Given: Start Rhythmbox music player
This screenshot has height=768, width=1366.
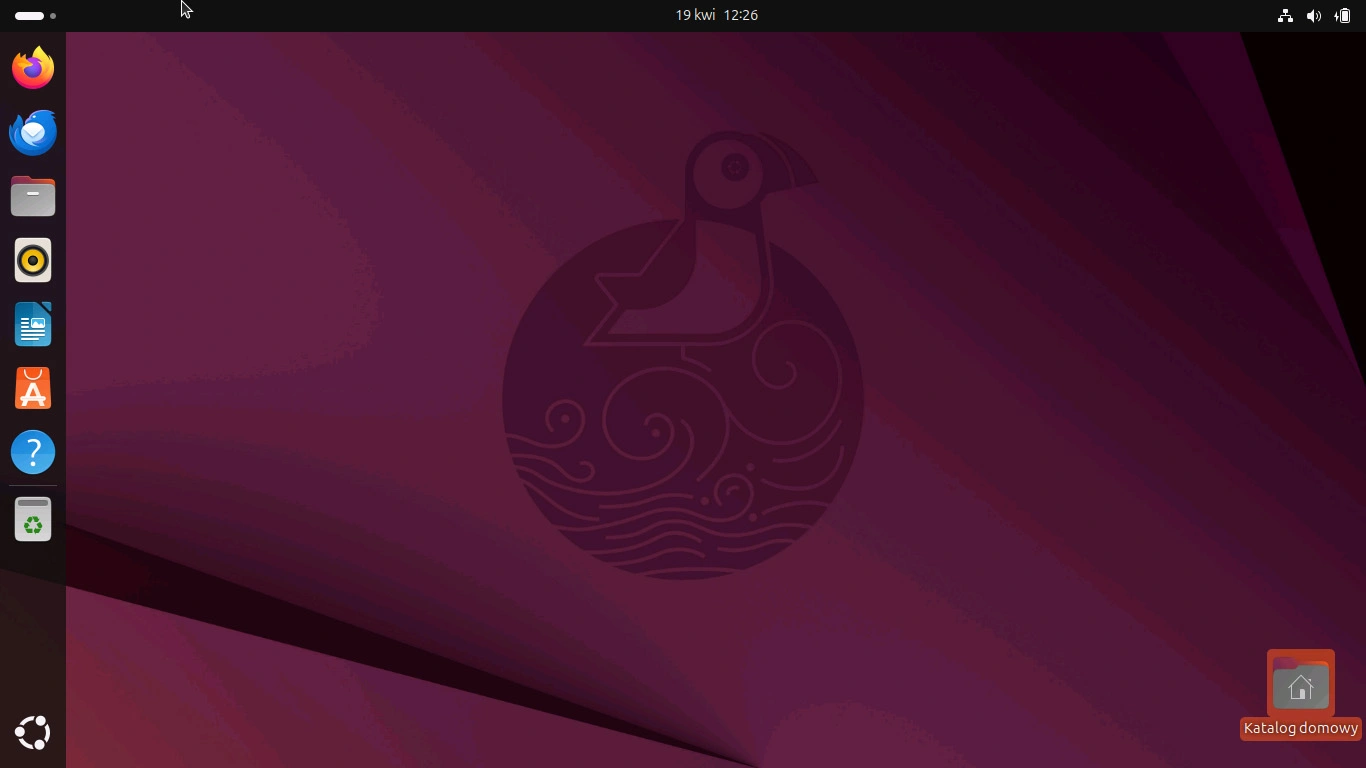Looking at the screenshot, I should (33, 260).
